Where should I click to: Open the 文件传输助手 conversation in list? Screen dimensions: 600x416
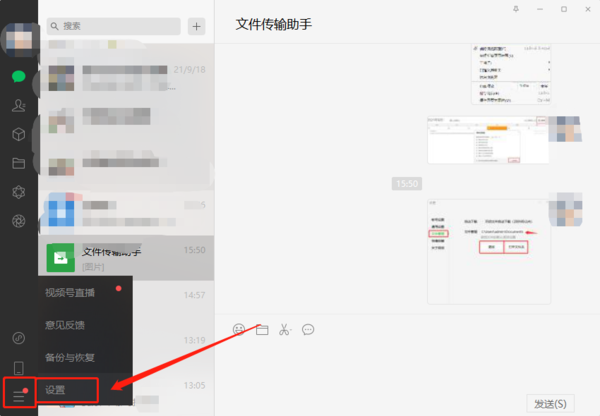click(126, 258)
